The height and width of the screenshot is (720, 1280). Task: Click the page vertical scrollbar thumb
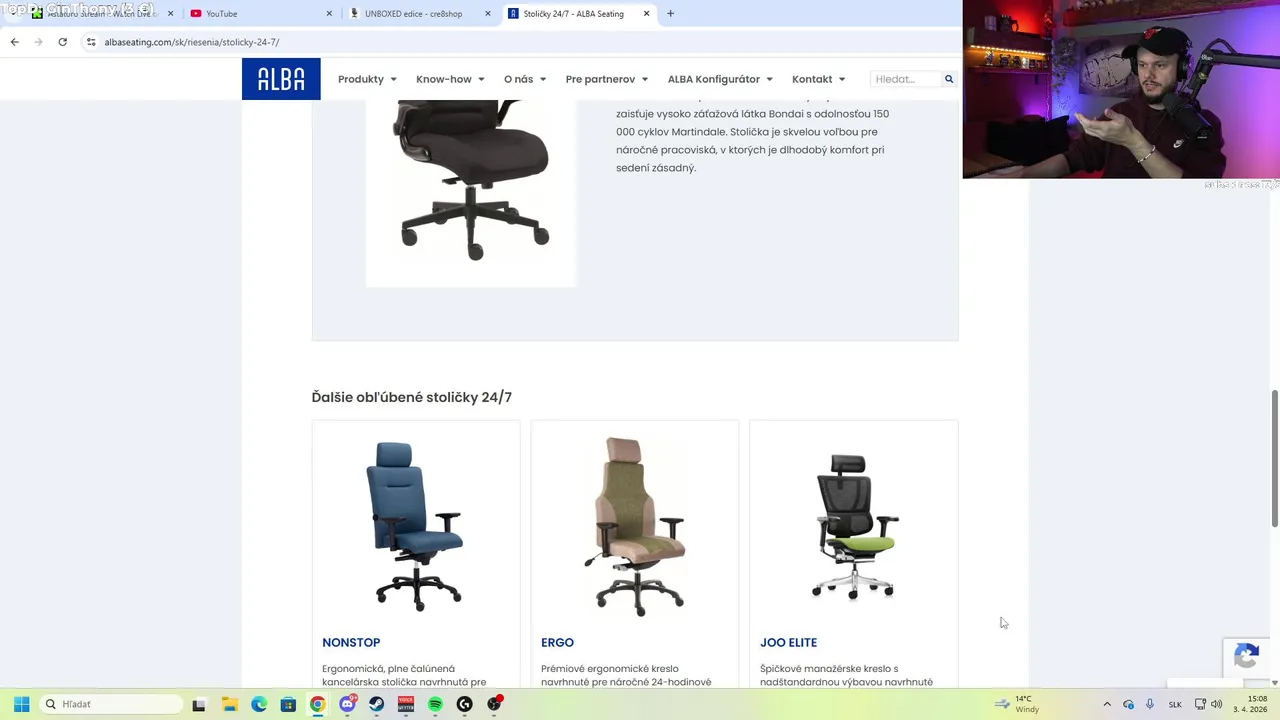1274,458
